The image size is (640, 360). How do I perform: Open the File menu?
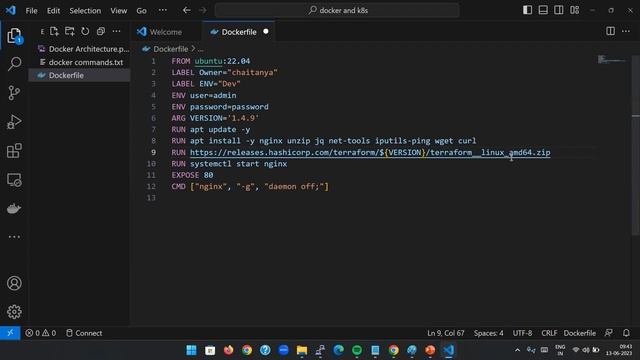[31, 11]
